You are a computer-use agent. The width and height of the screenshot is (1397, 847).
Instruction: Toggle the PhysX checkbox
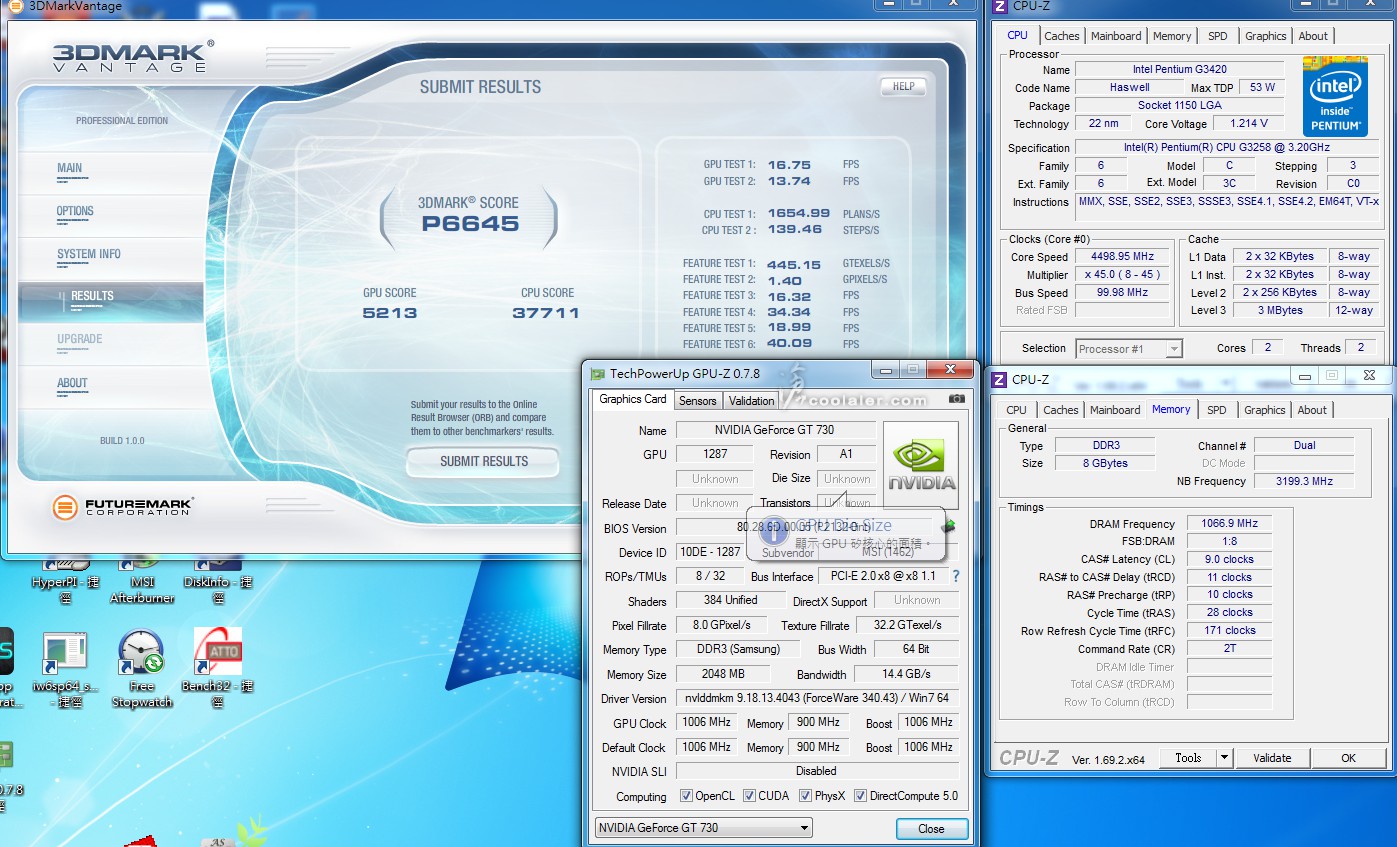coord(805,796)
